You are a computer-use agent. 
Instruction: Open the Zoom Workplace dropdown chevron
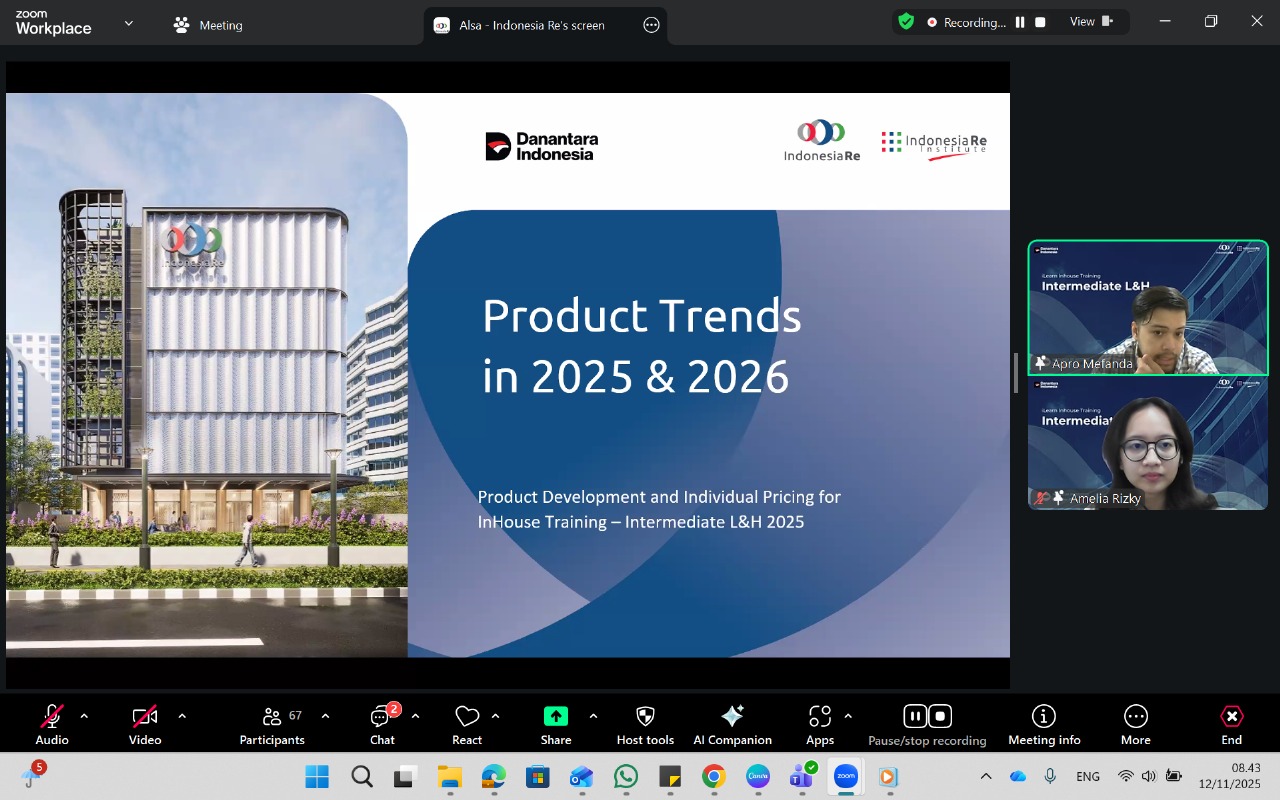tap(128, 23)
